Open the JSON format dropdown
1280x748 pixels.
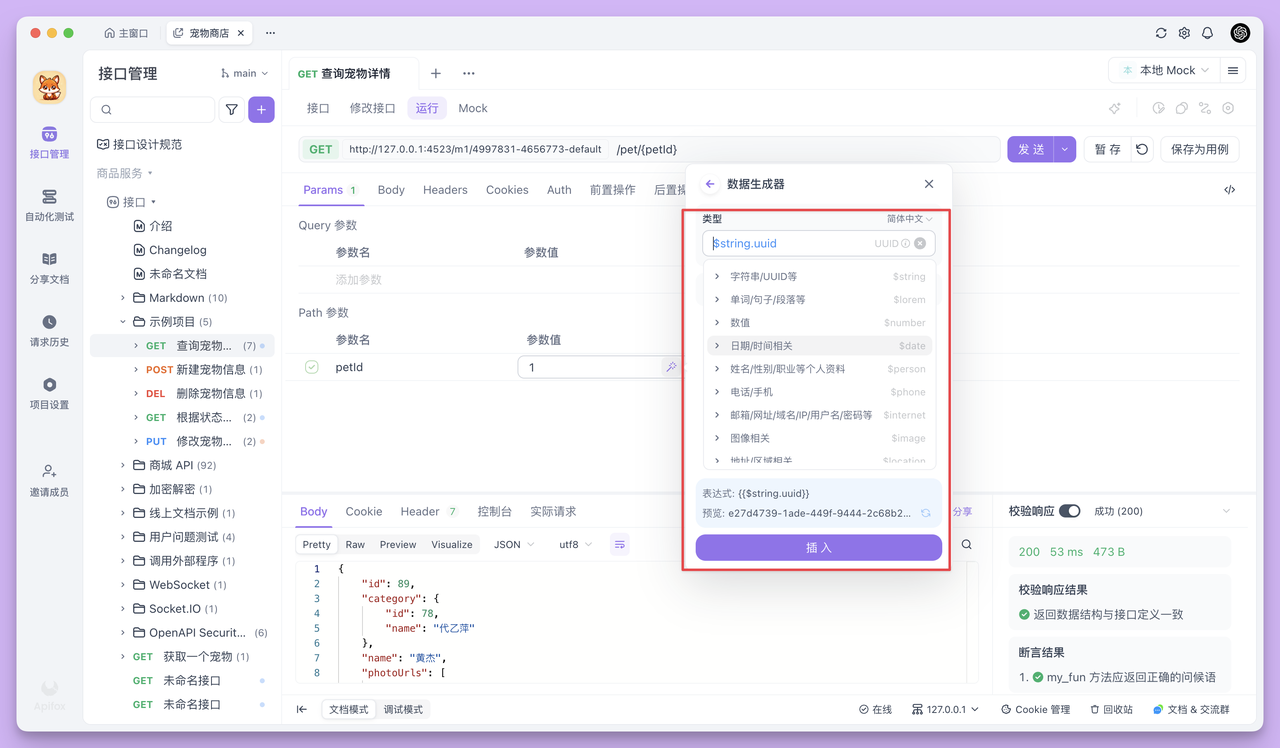514,545
